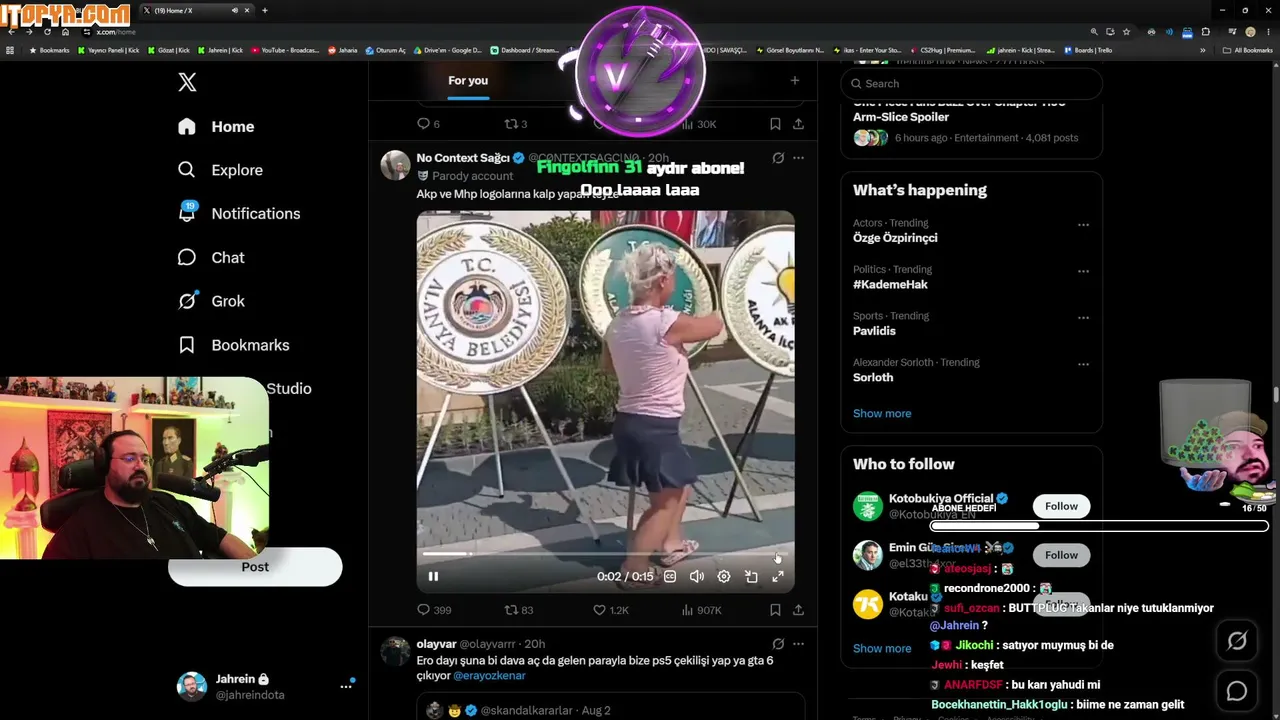Click the Grok icon on olayvar post
The image size is (1280, 720).
coord(778,644)
